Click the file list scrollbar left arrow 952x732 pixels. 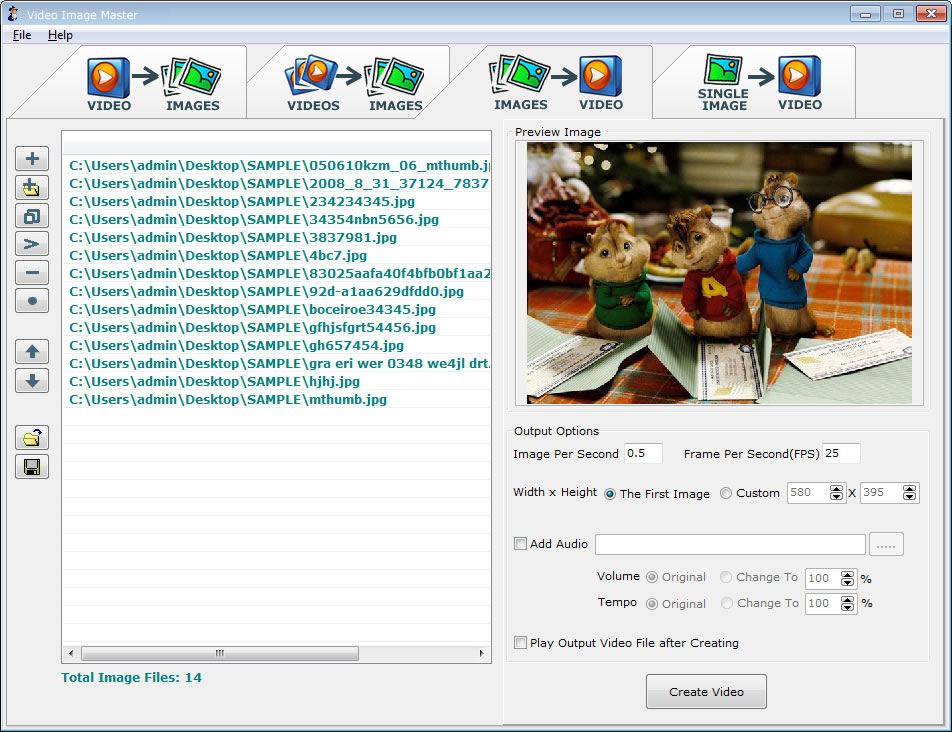pyautogui.click(x=71, y=654)
